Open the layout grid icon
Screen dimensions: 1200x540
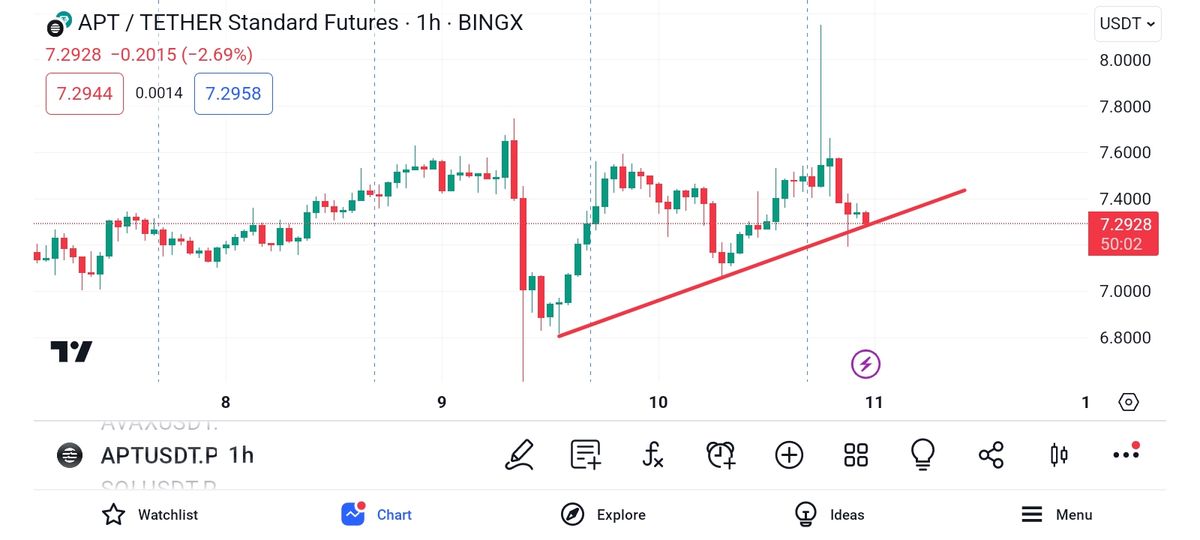pos(856,455)
